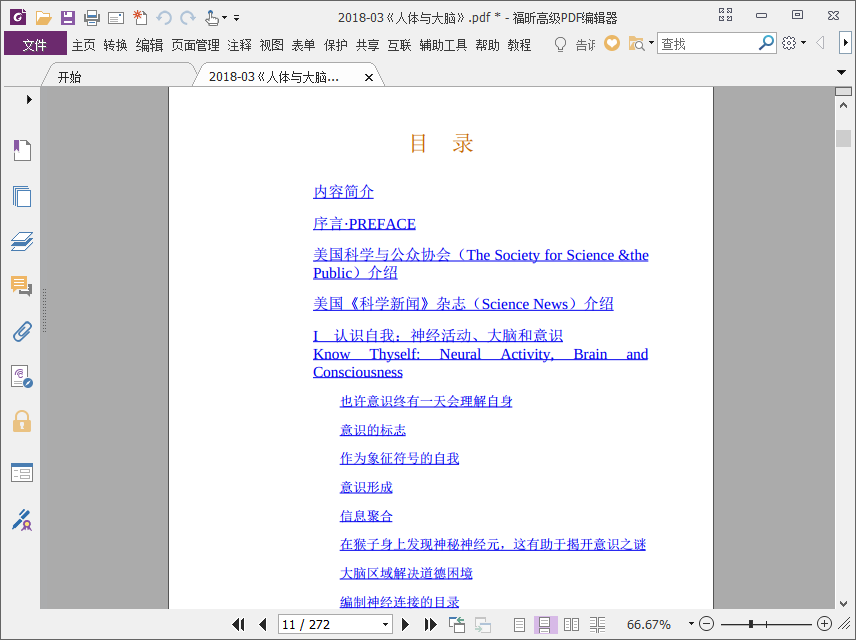Screen dimensions: 856x640
Task: Open the Form Fields panel in the sidebar
Action: pos(22,472)
